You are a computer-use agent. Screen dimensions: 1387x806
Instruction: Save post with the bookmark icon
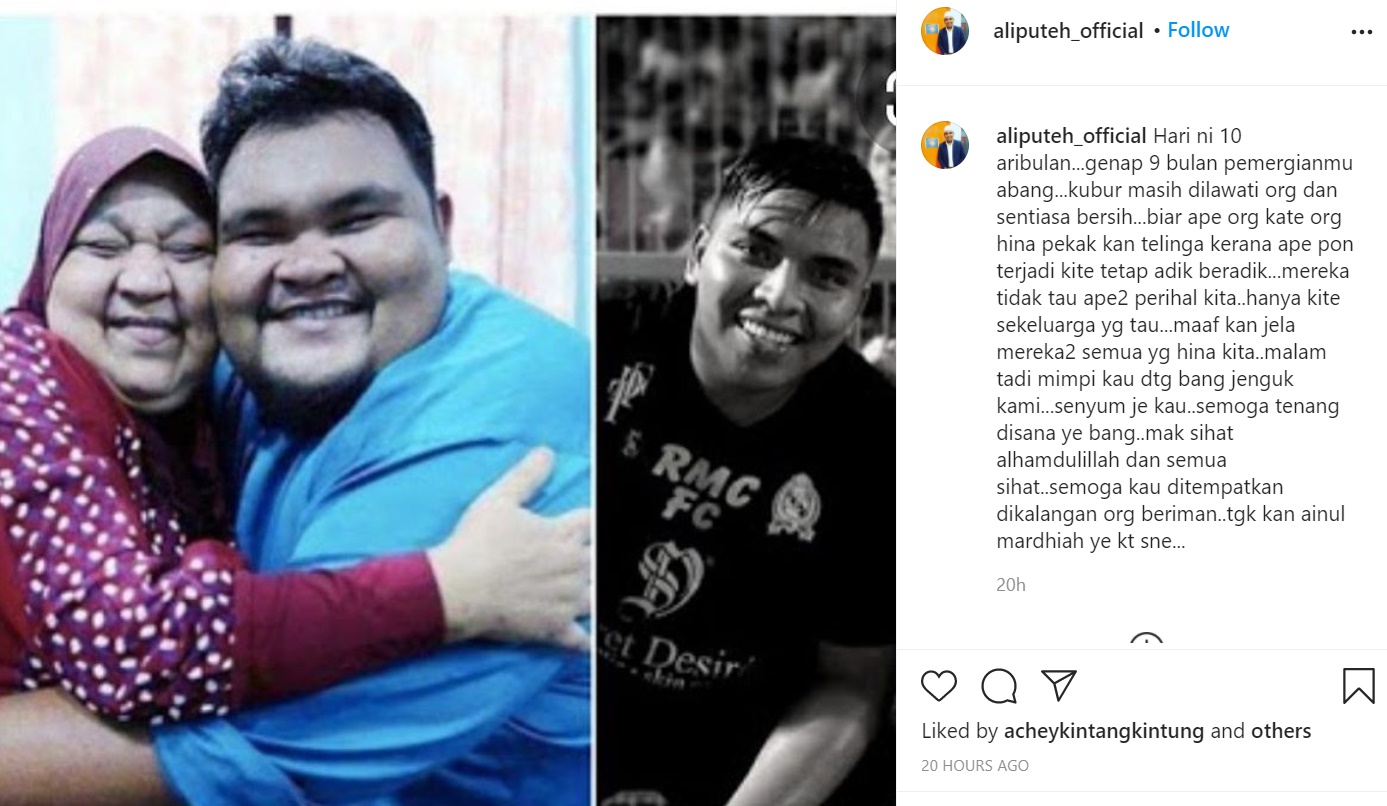click(1358, 686)
